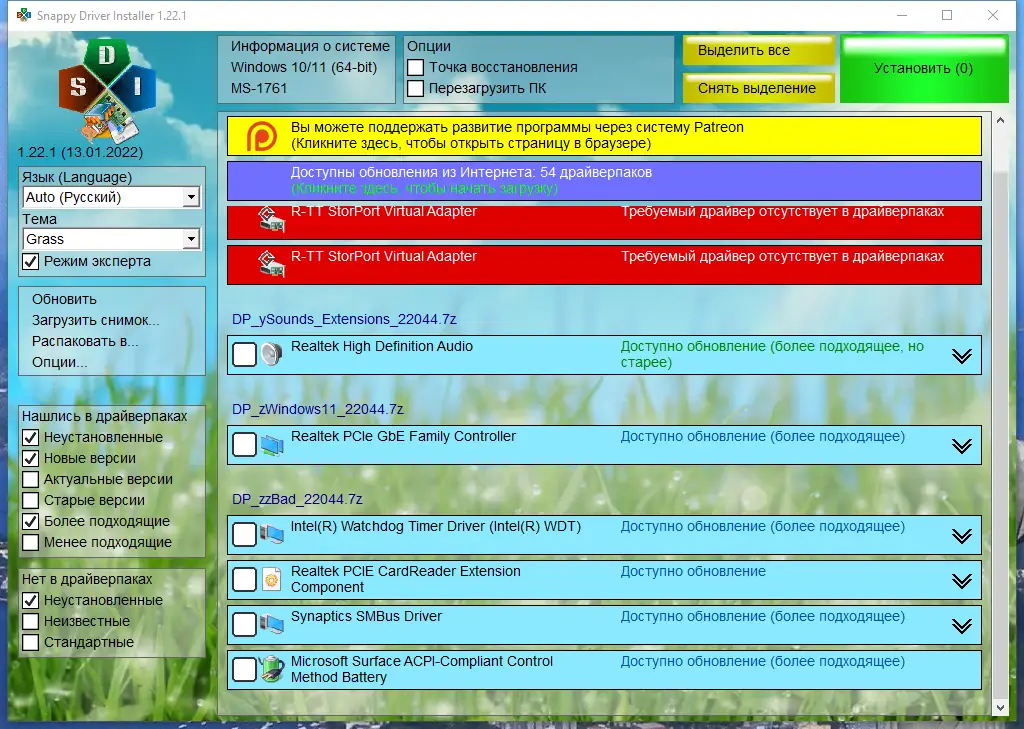
Task: Click the scroll down arrow of driver list
Action: (x=1000, y=707)
